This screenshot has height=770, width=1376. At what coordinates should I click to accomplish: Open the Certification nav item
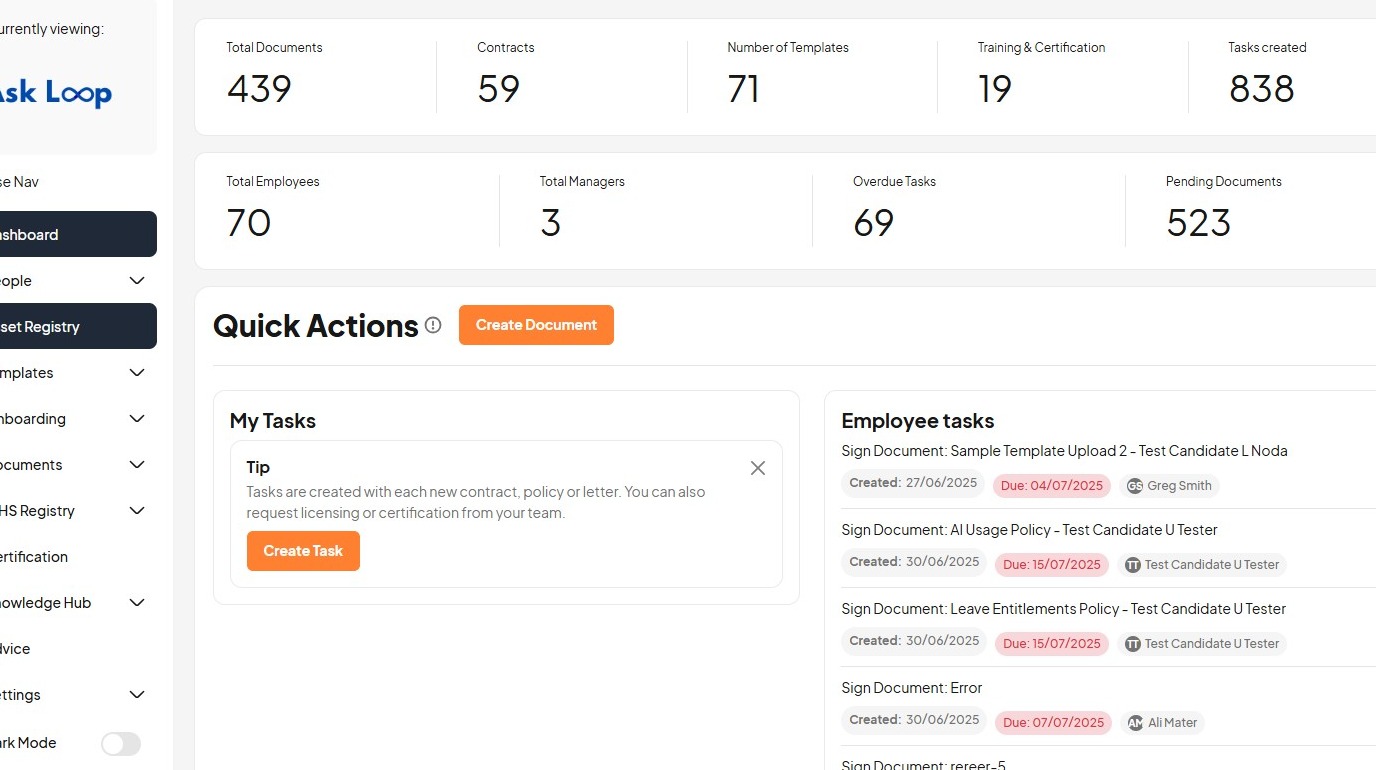tap(78, 557)
